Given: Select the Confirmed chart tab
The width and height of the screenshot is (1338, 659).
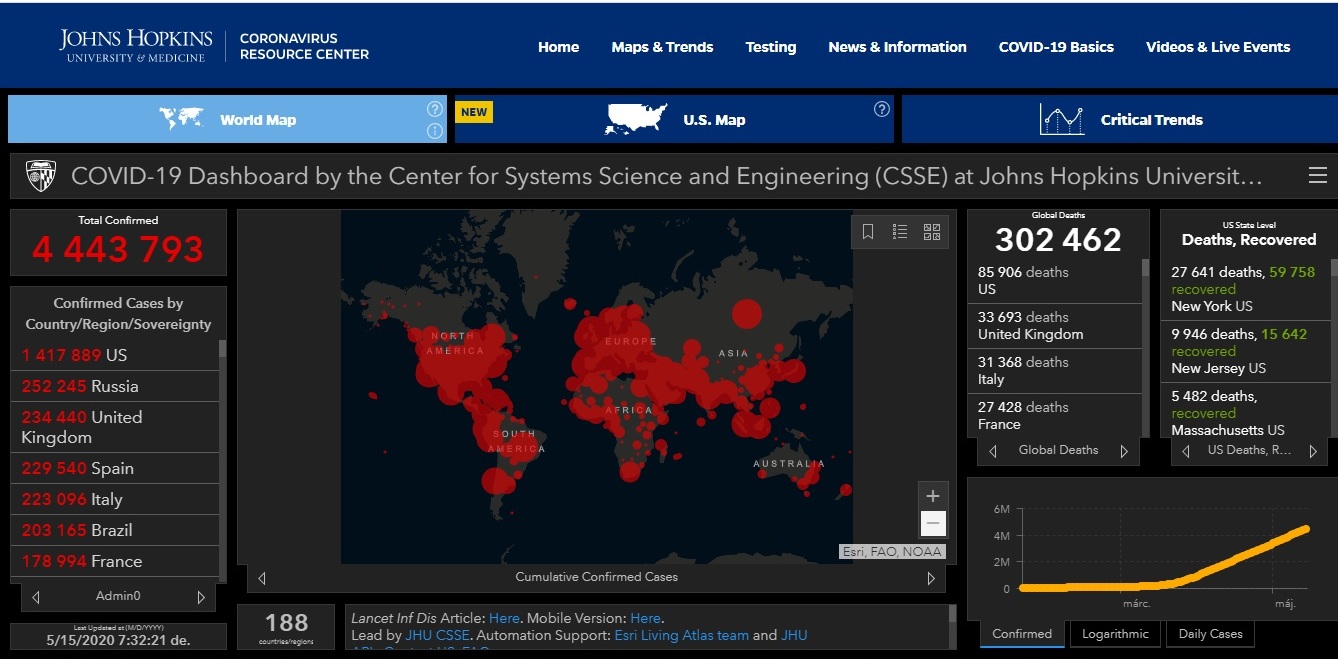Looking at the screenshot, I should [1022, 634].
